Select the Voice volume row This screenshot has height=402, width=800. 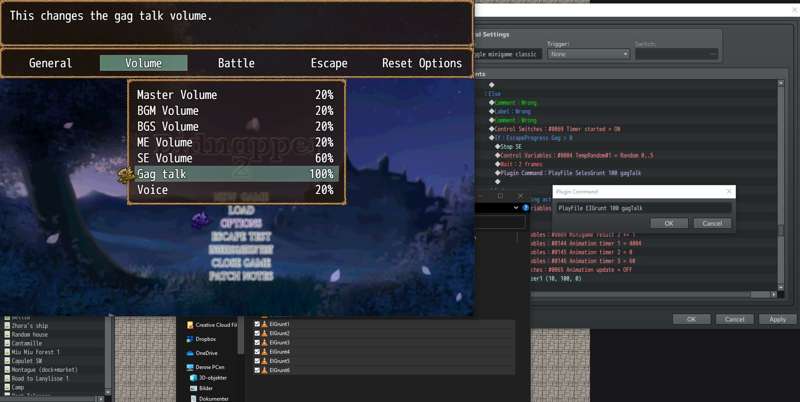235,190
